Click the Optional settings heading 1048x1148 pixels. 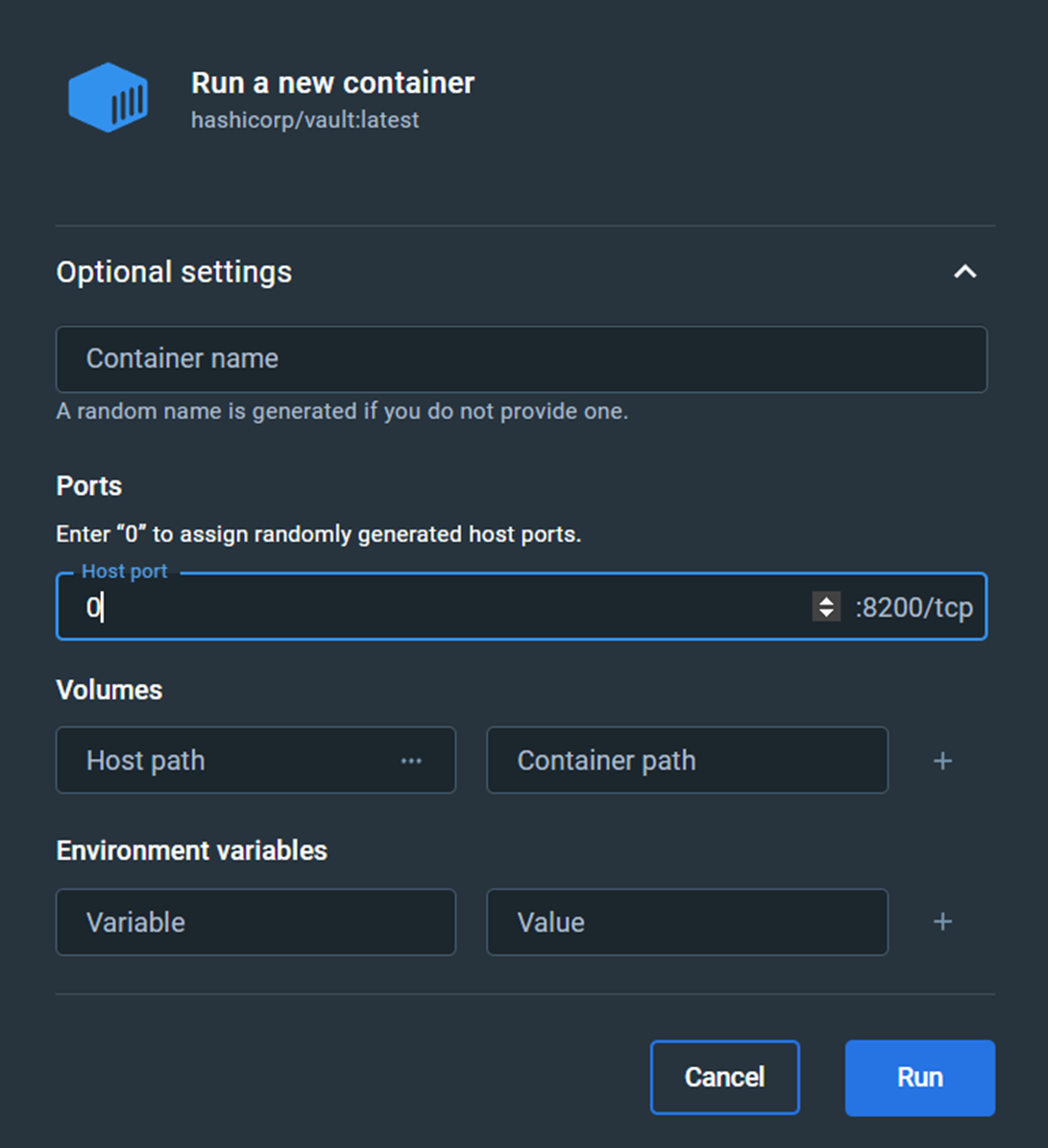coord(174,272)
